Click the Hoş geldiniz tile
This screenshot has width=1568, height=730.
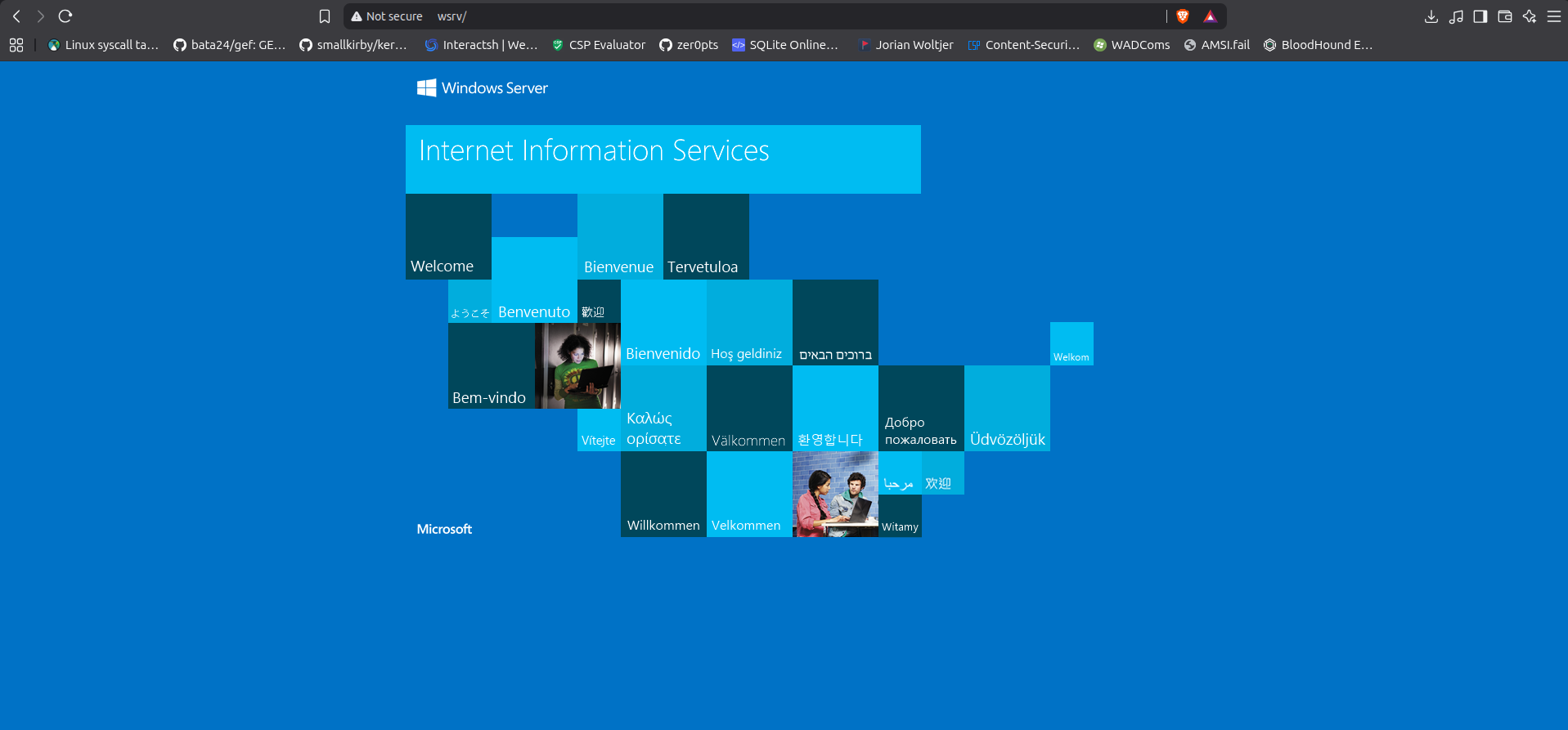pos(749,322)
